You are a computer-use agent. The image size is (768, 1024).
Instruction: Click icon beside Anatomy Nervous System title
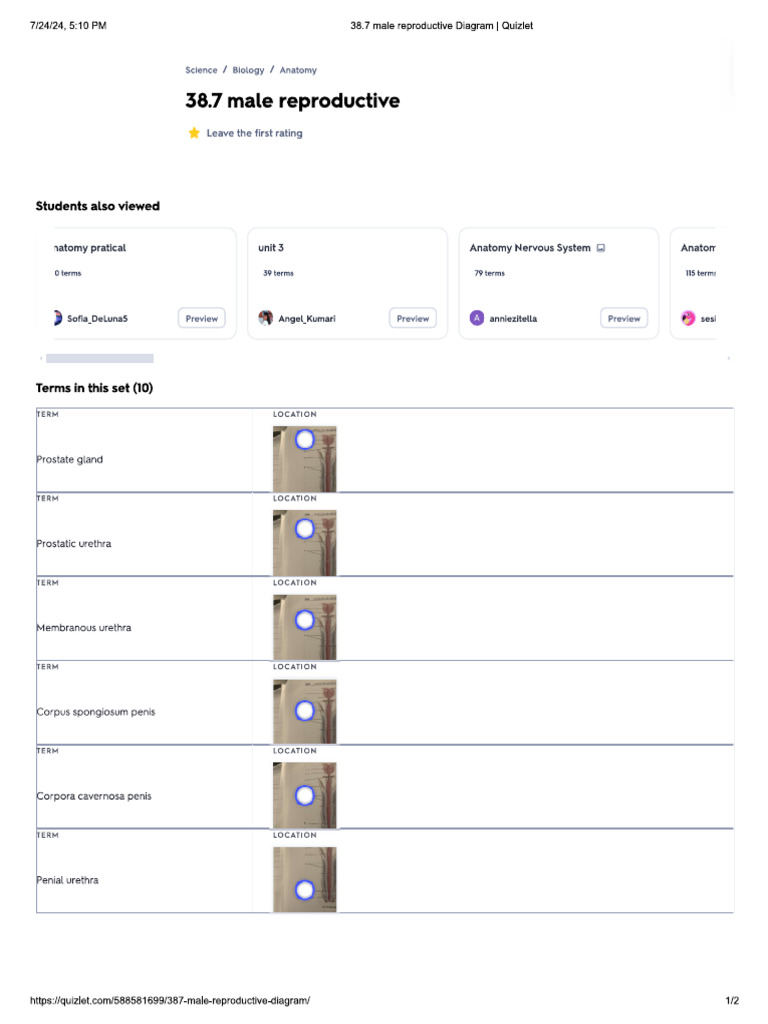600,248
